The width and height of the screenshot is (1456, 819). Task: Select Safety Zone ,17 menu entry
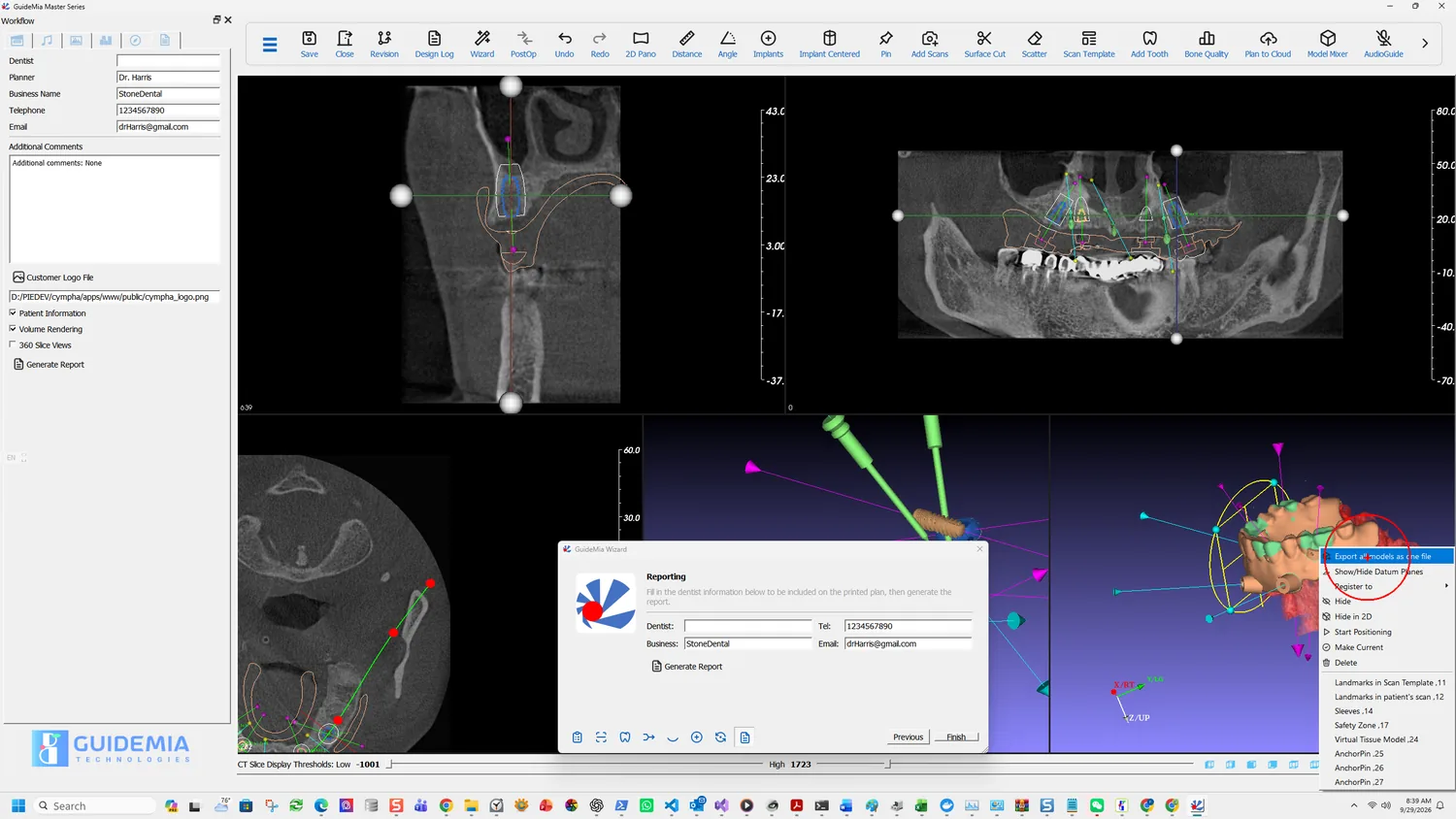(1387, 725)
